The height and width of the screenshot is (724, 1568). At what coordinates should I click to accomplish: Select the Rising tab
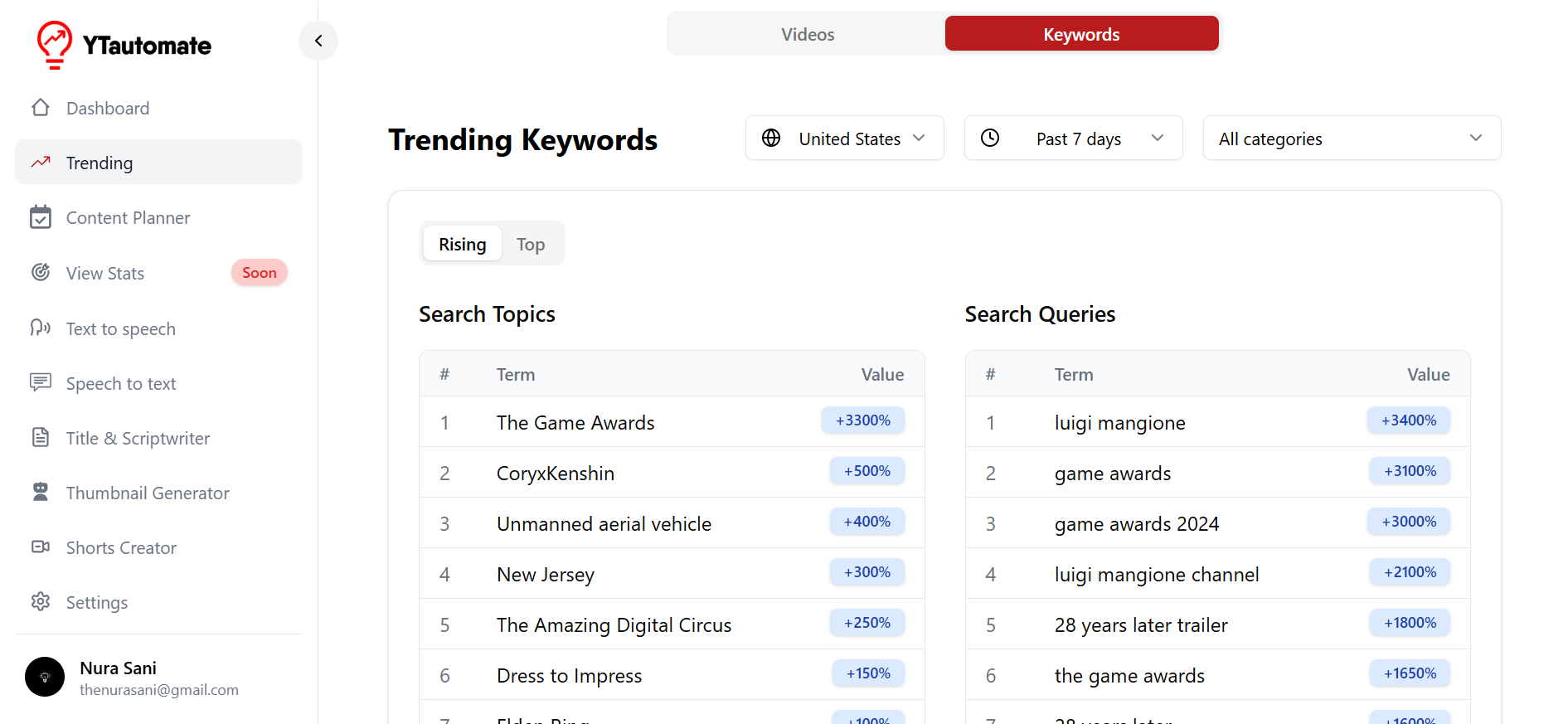pyautogui.click(x=463, y=244)
